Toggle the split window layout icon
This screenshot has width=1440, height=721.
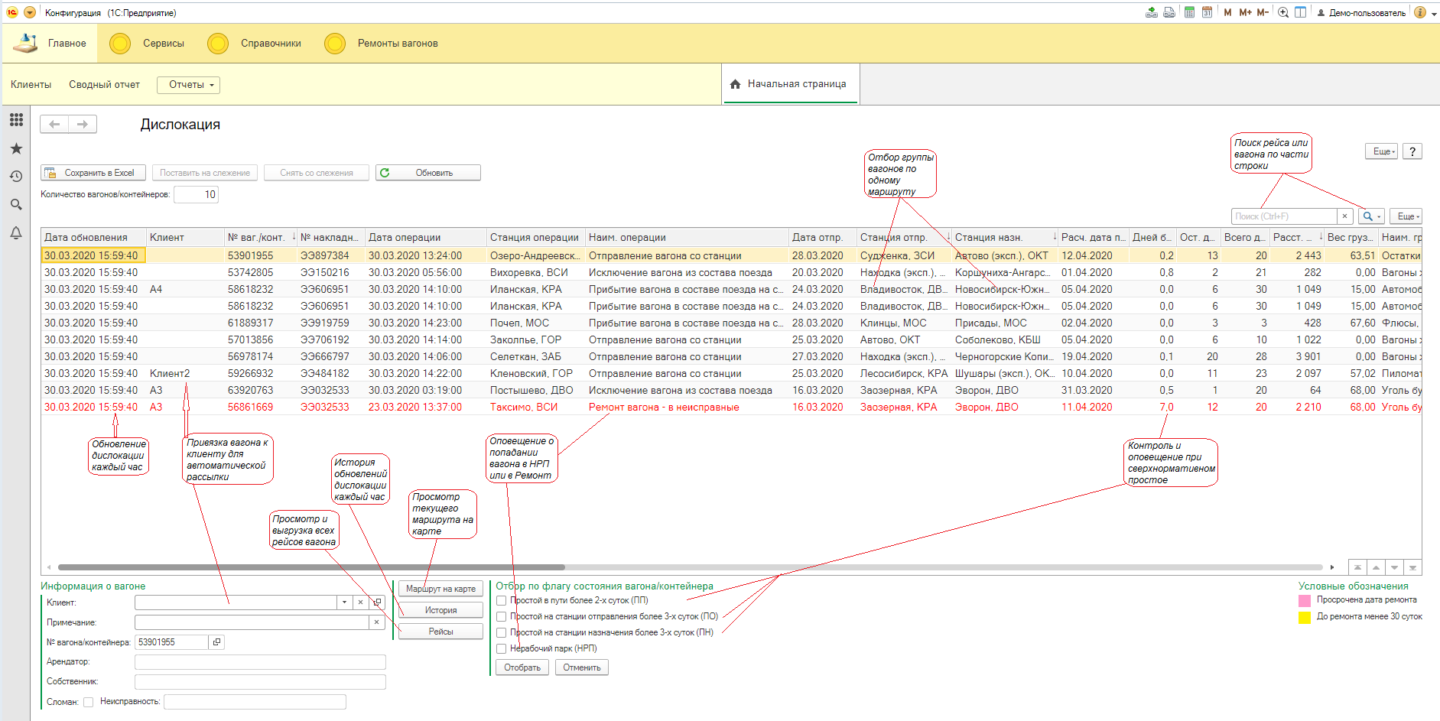(1300, 12)
